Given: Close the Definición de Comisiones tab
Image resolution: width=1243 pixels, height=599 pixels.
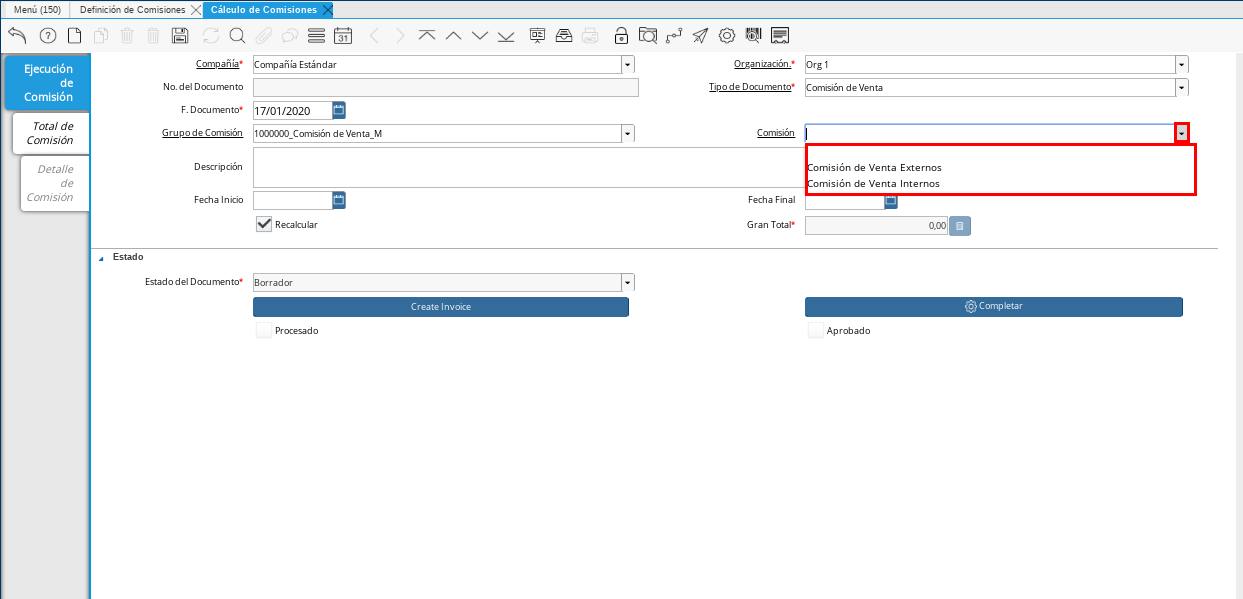Looking at the screenshot, I should click(195, 9).
